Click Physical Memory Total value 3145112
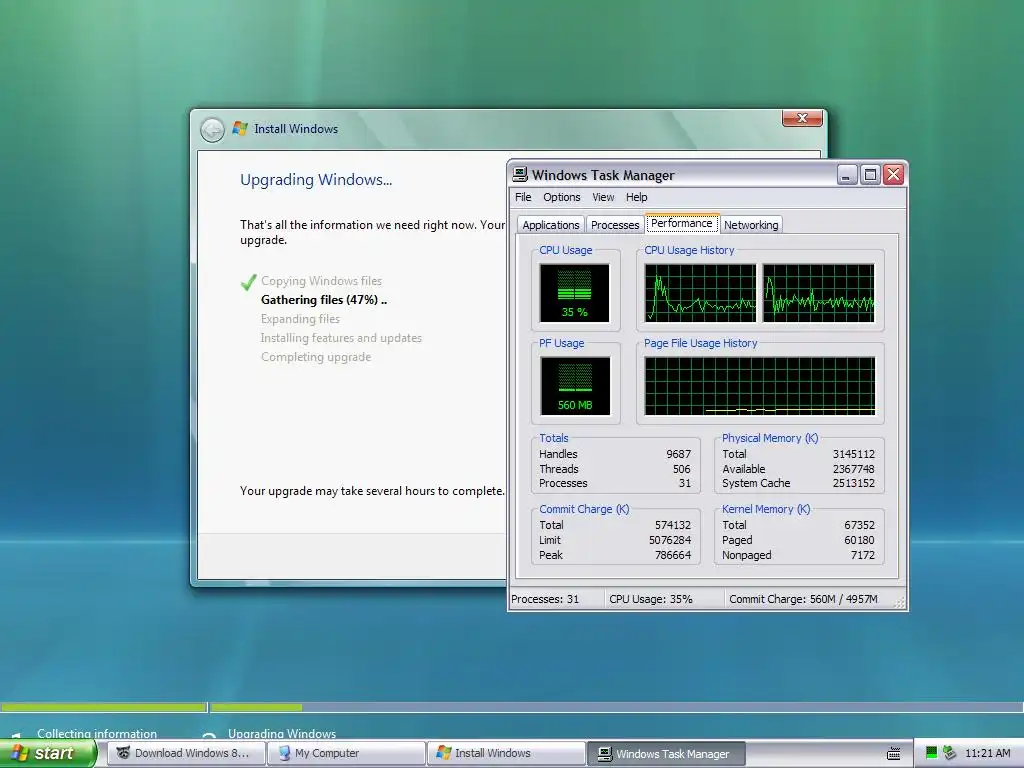The image size is (1024, 768). [854, 454]
